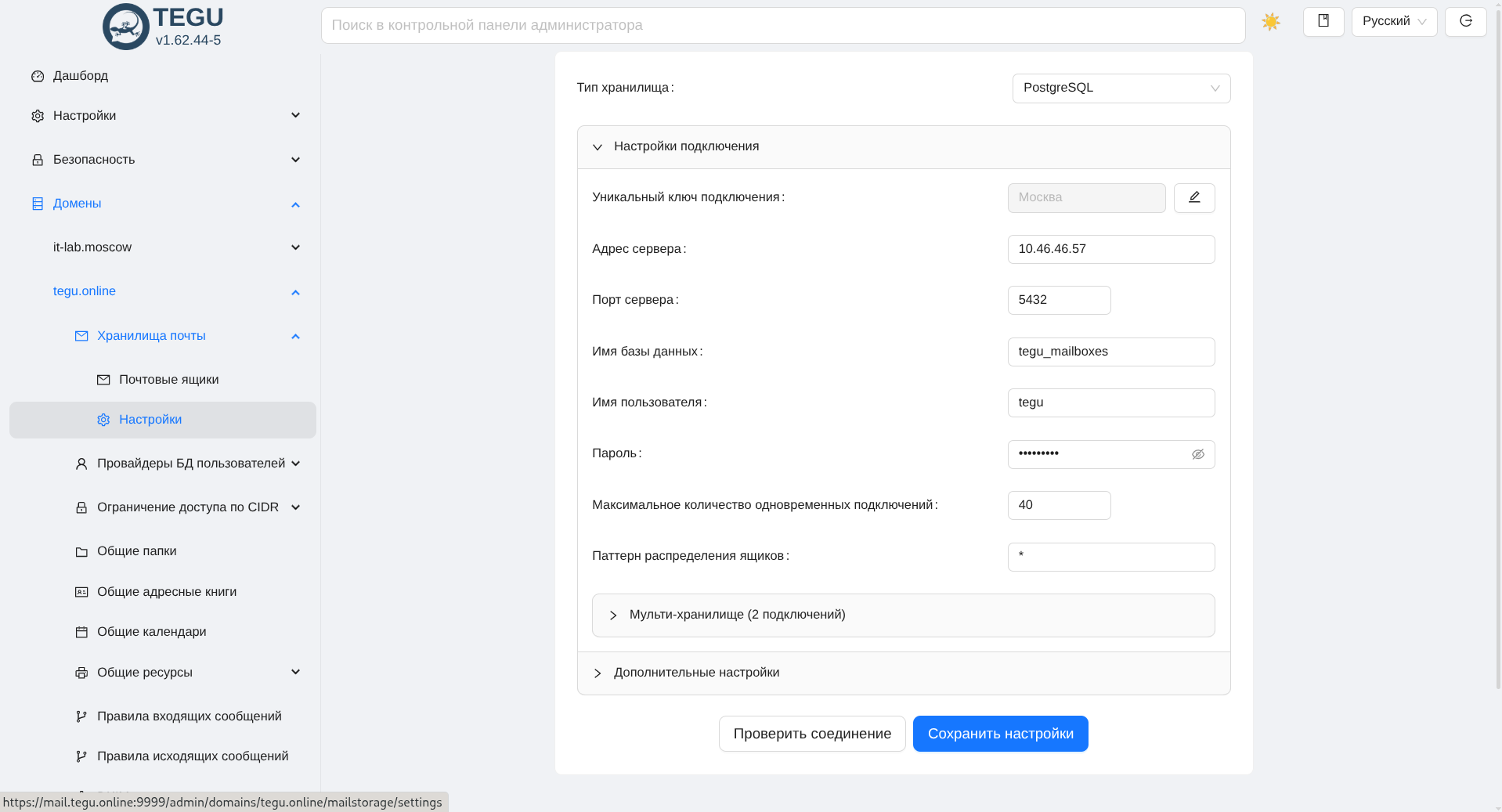Open the Русский language dropdown
This screenshot has height=812, width=1502.
(1393, 21)
